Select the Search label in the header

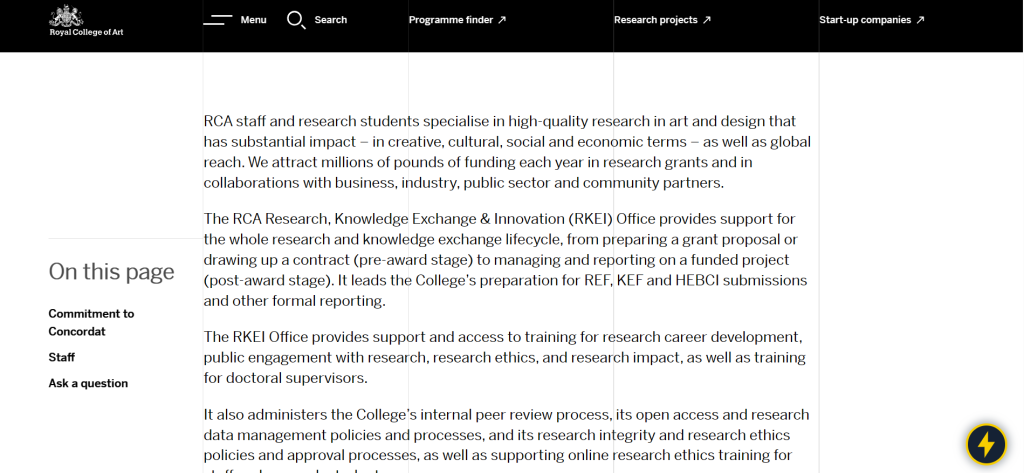point(330,20)
